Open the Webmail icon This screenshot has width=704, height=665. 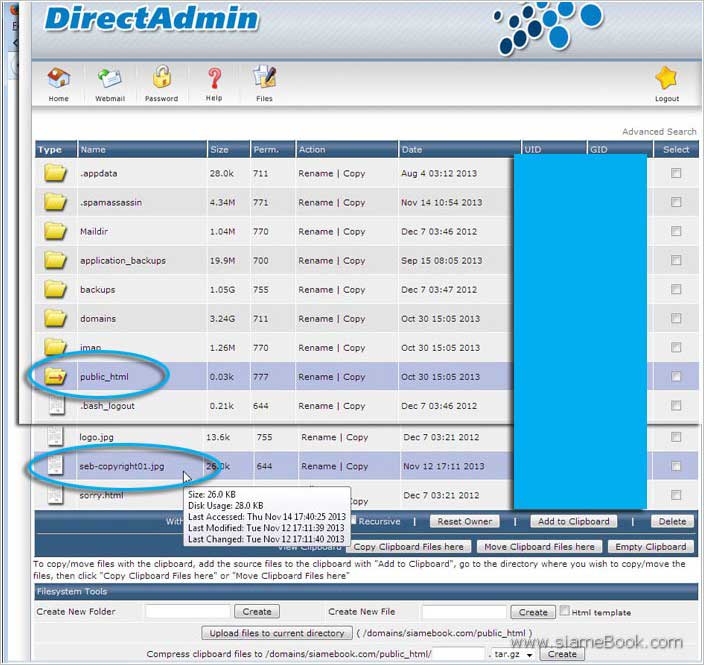(x=109, y=78)
